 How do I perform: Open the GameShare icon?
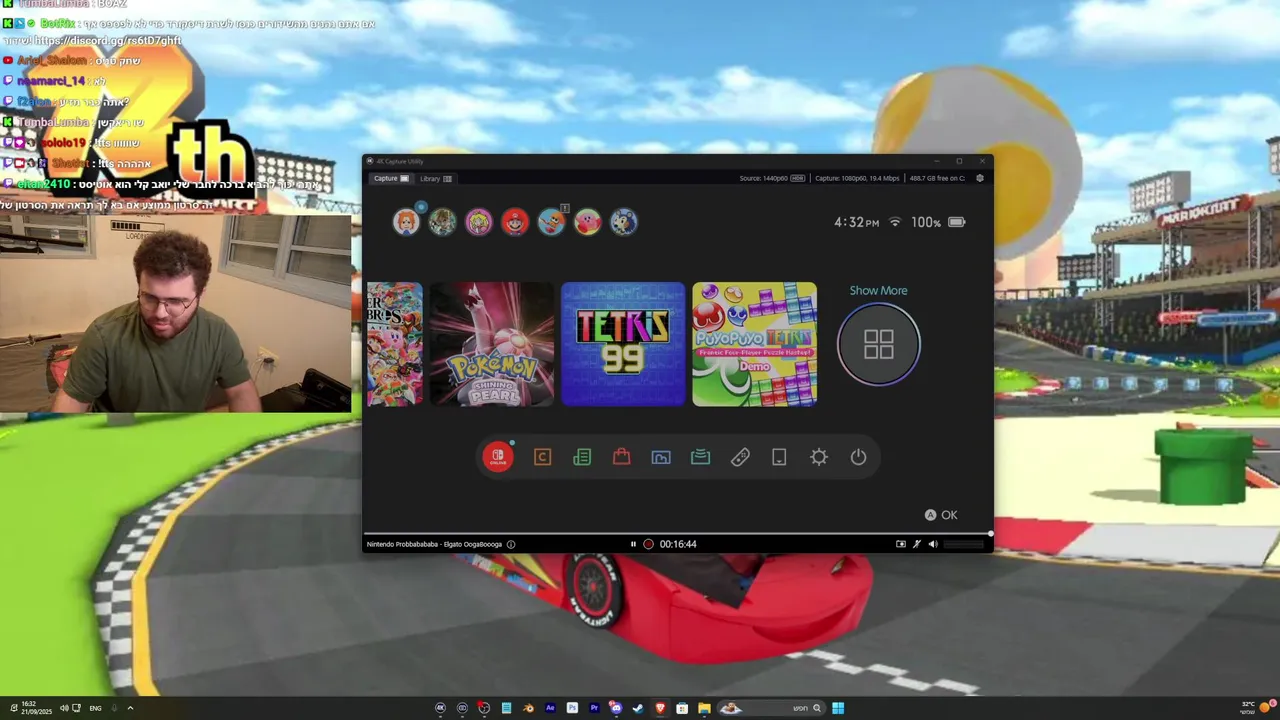(x=700, y=457)
